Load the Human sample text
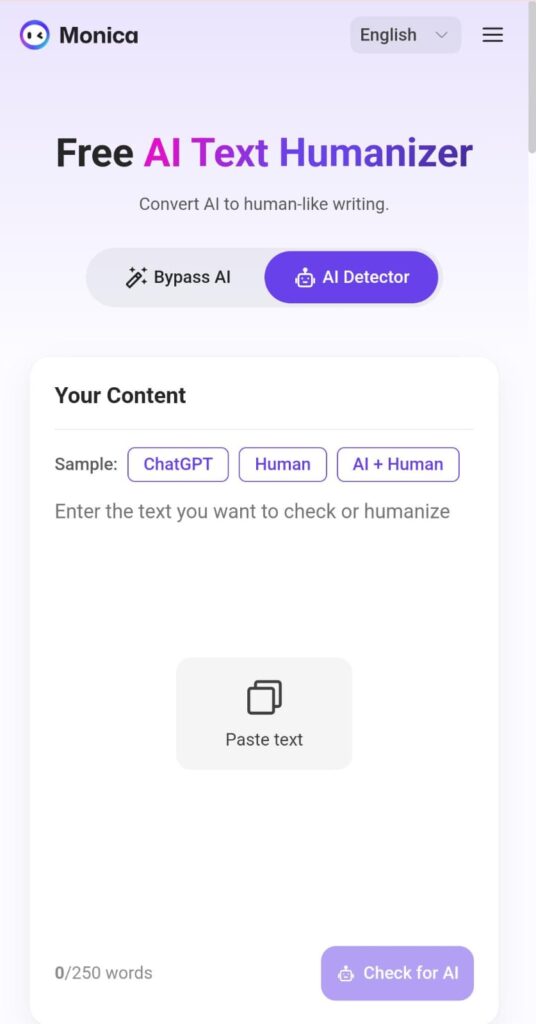Image resolution: width=536 pixels, height=1024 pixels. tap(283, 464)
